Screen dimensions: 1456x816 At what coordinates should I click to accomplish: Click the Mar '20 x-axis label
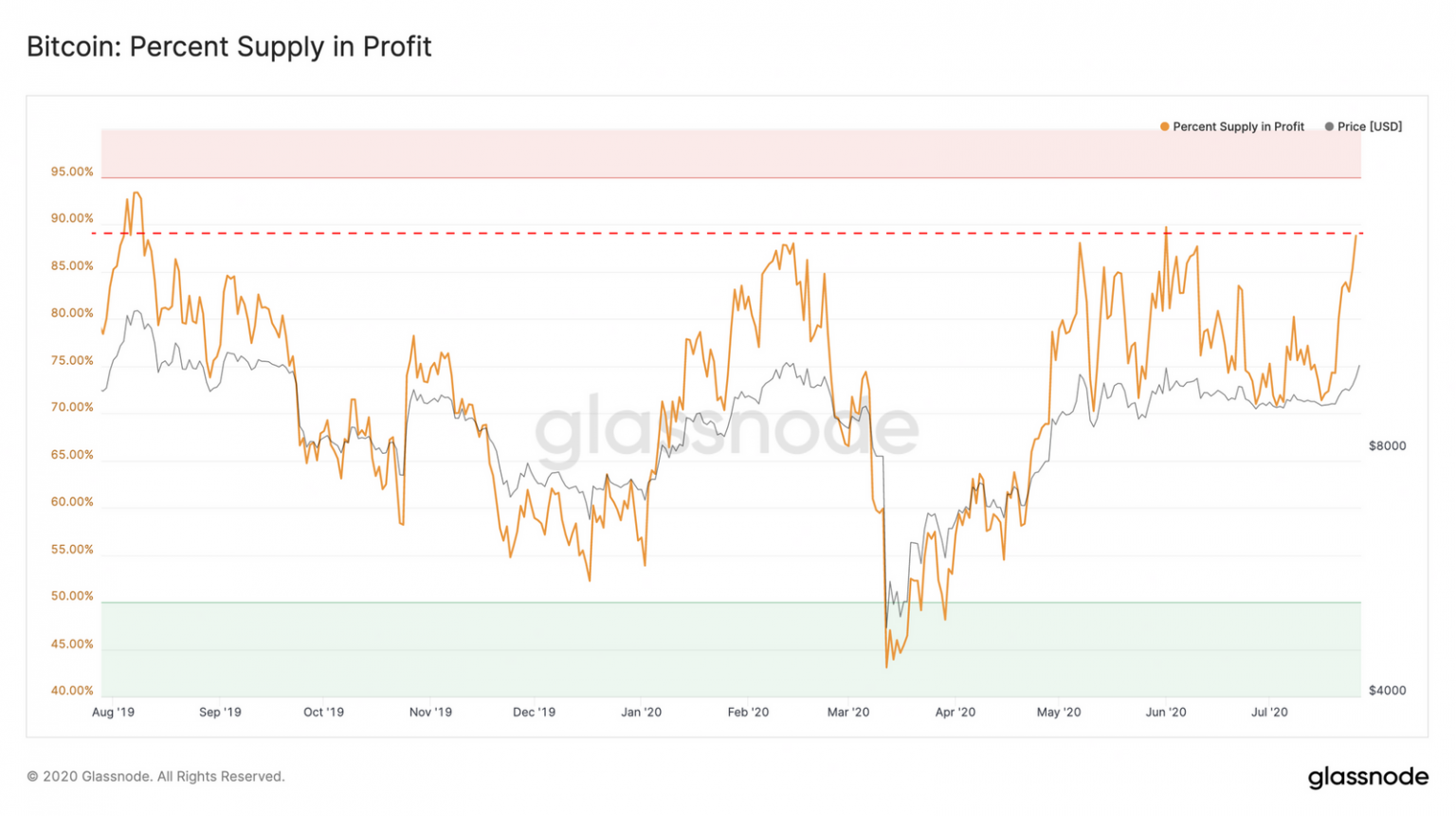pyautogui.click(x=847, y=712)
